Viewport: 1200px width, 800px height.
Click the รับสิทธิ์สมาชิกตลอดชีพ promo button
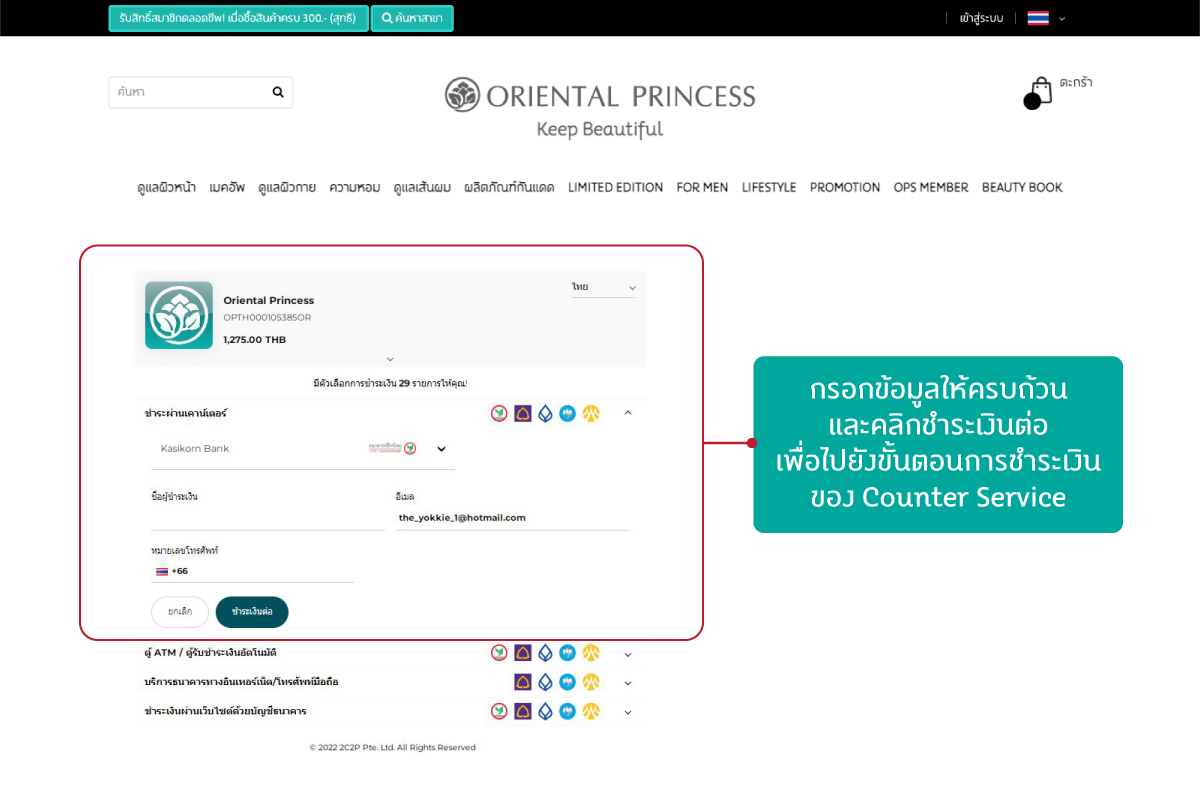[x=238, y=18]
